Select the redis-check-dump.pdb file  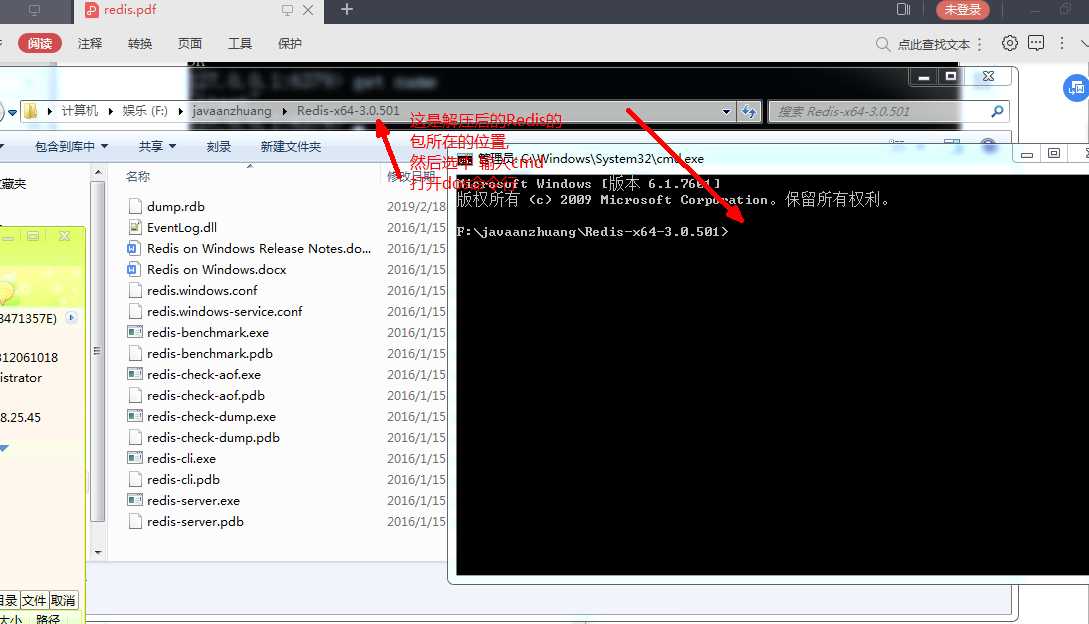pyautogui.click(x=213, y=438)
